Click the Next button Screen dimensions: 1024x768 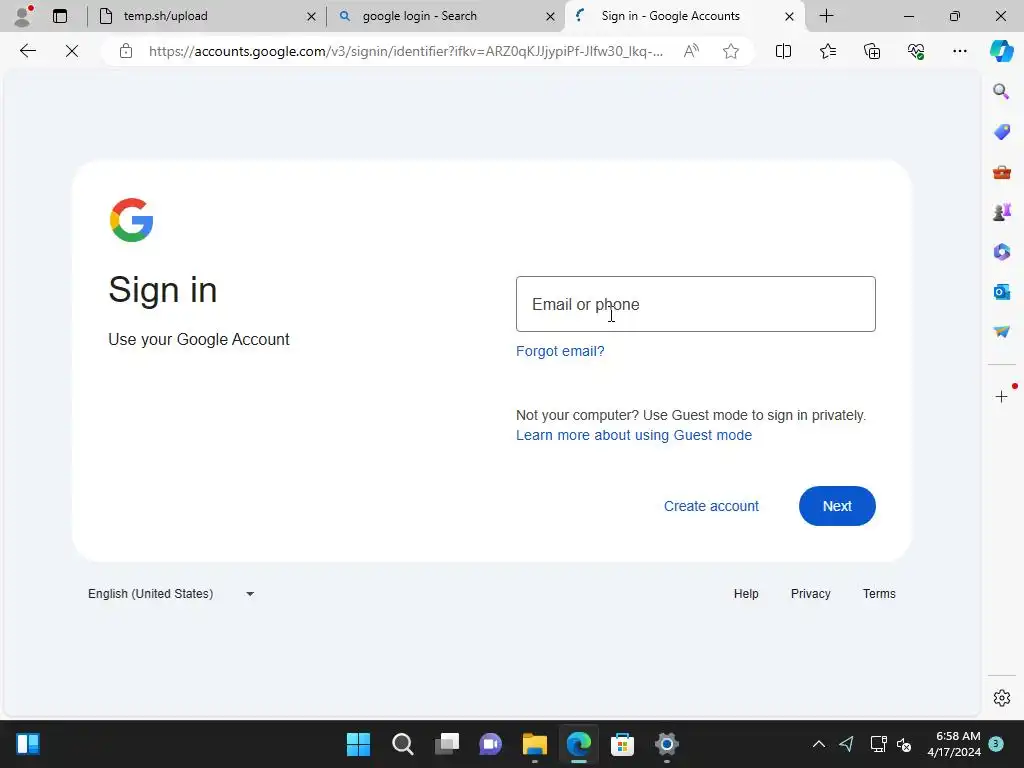[837, 506]
